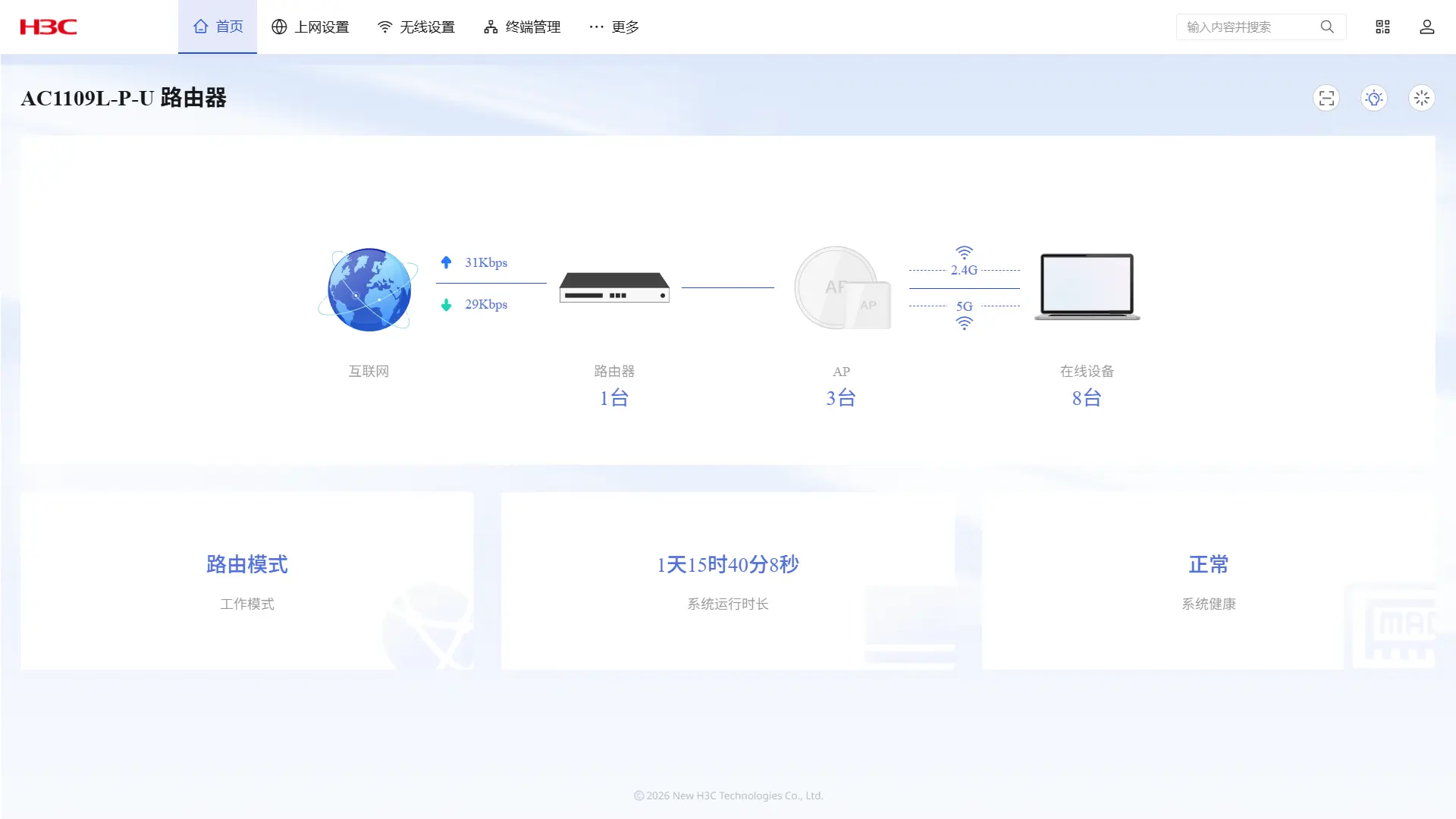Click the 系统健康 caption
The image size is (1456, 819).
click(1209, 604)
